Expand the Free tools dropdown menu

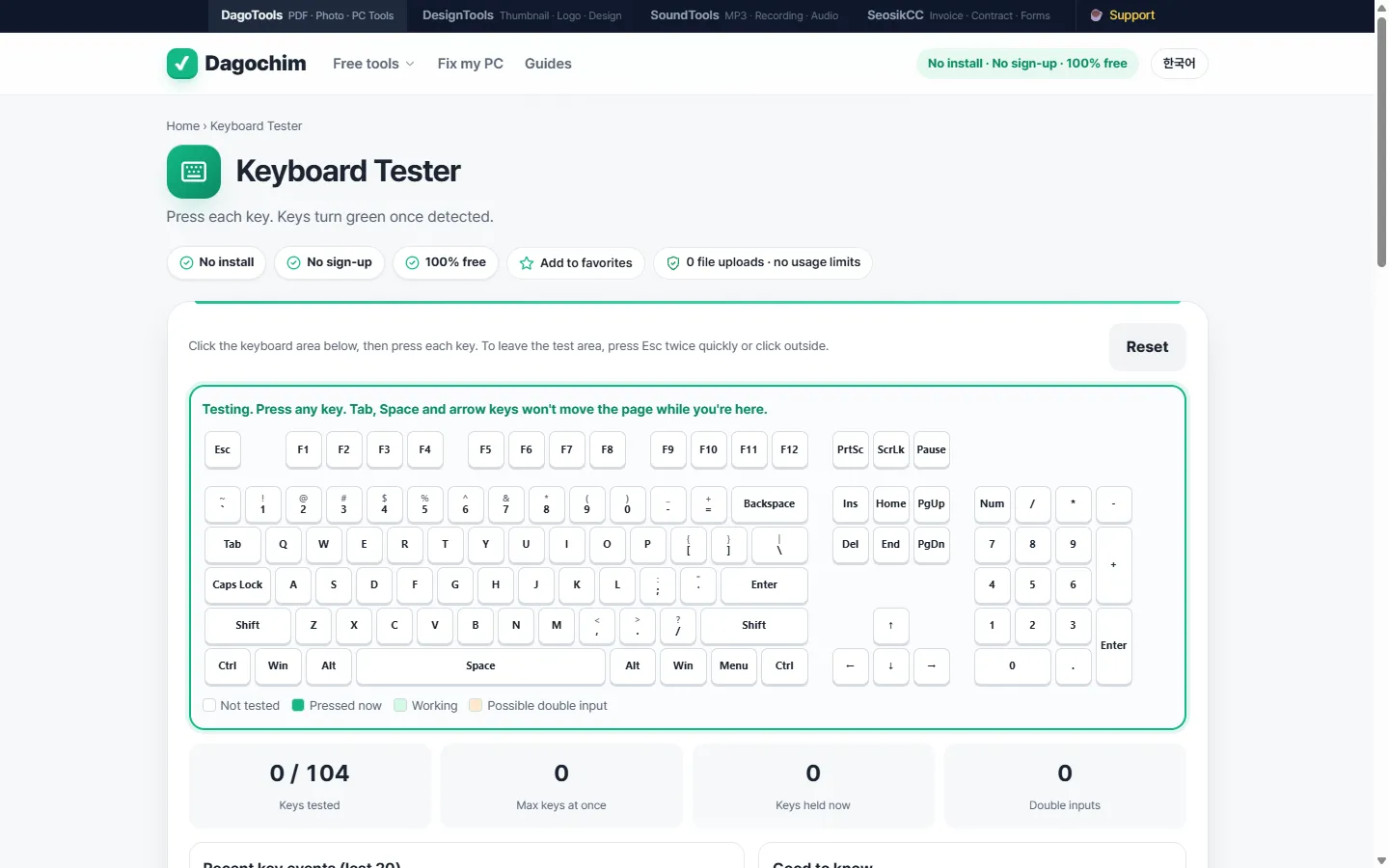[x=373, y=64]
